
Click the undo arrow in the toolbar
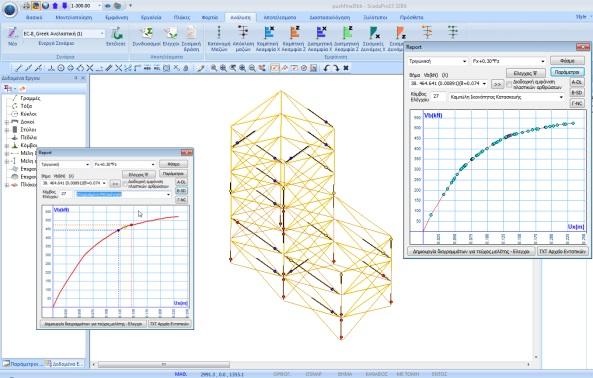pos(326,68)
